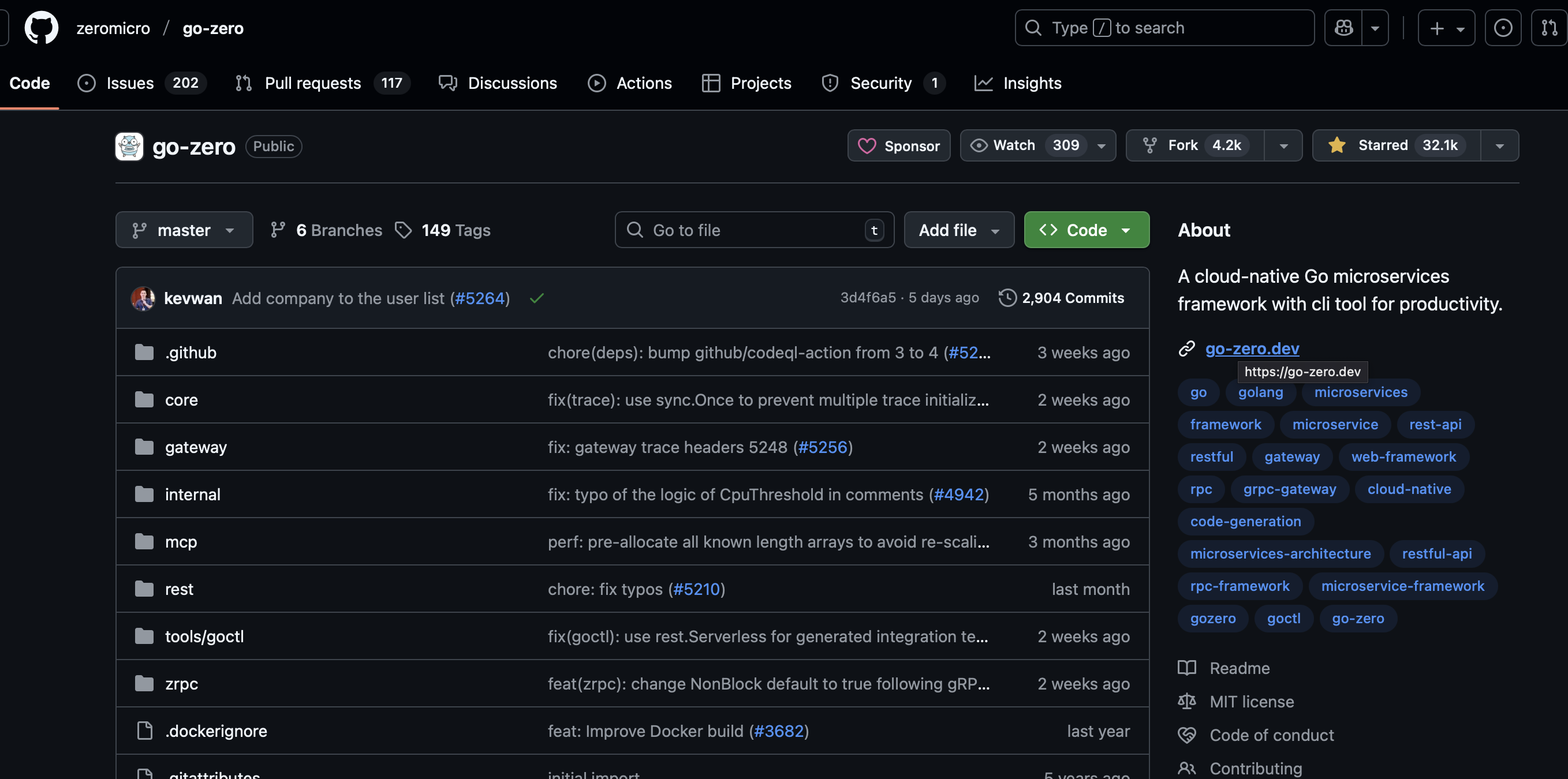This screenshot has width=1568, height=779.
Task: Click kevwan's avatar in the commit row
Action: 143,298
